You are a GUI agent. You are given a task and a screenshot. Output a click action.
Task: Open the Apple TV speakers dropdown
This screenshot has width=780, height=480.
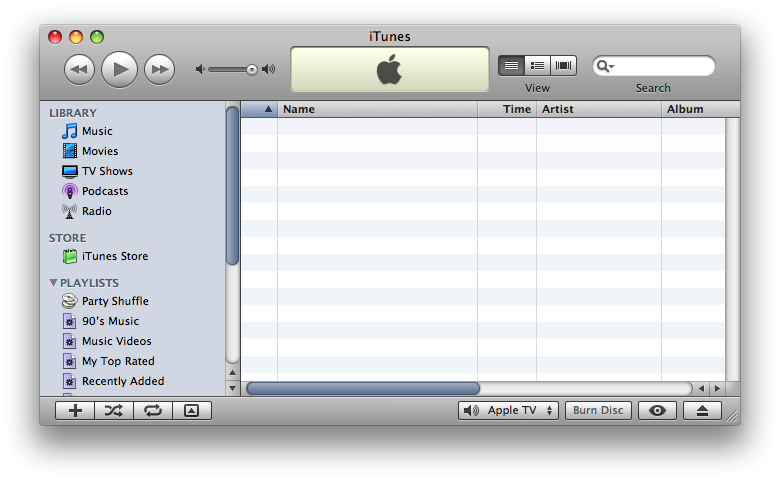pos(508,410)
